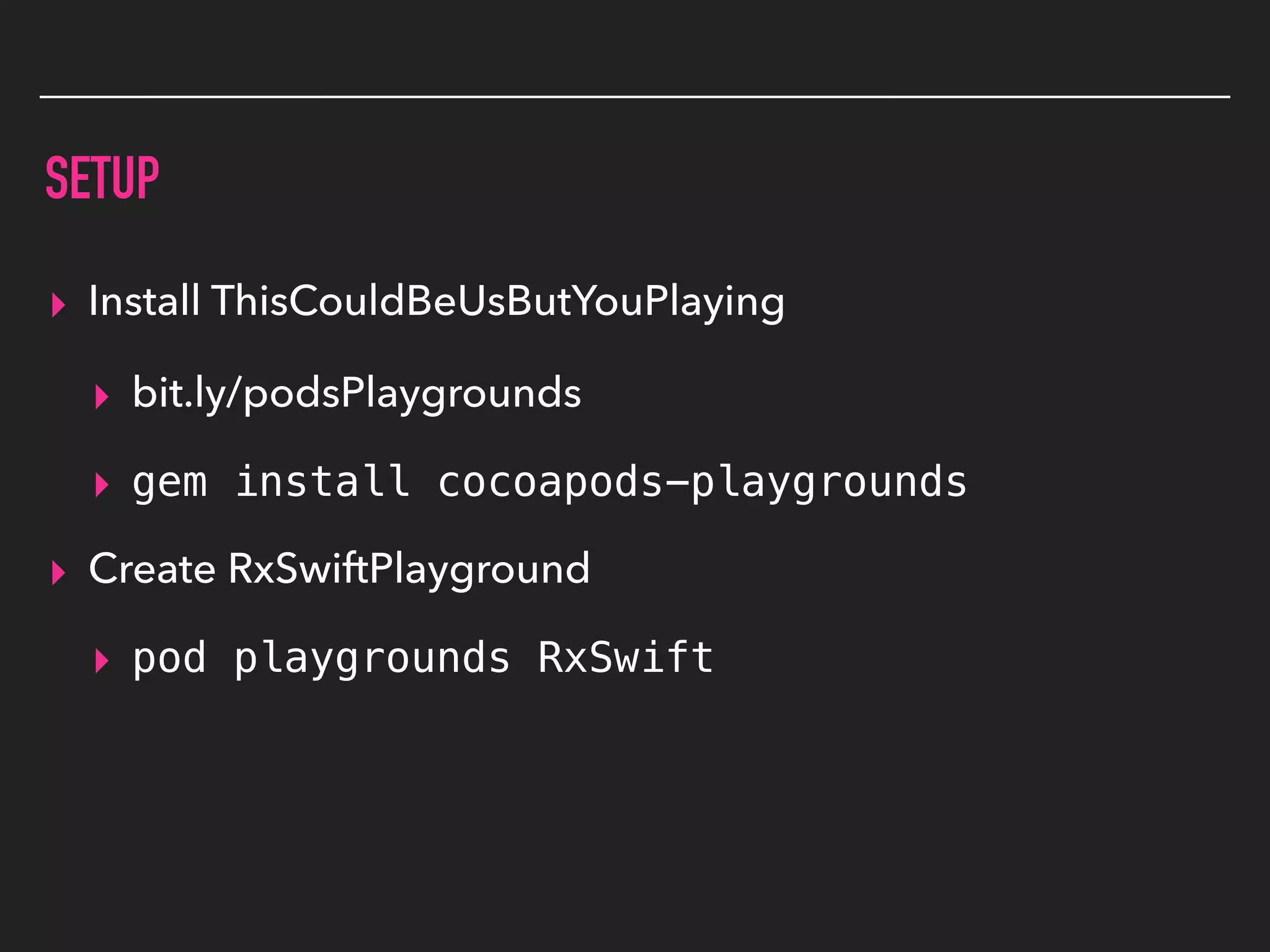Click the word Install in the first bullet
Screen dimensions: 1270x952
144,301
